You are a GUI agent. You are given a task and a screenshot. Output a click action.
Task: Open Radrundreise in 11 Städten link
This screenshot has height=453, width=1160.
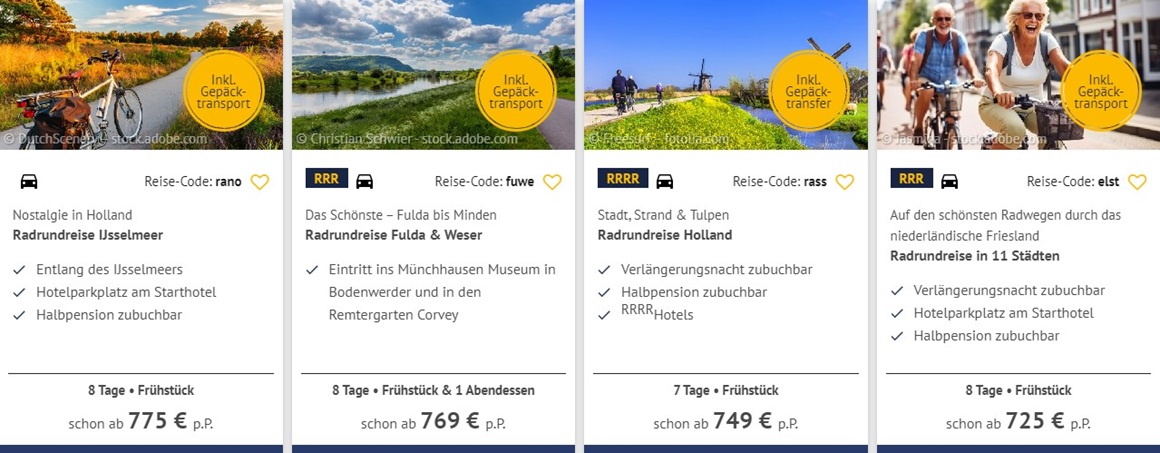click(x=974, y=256)
